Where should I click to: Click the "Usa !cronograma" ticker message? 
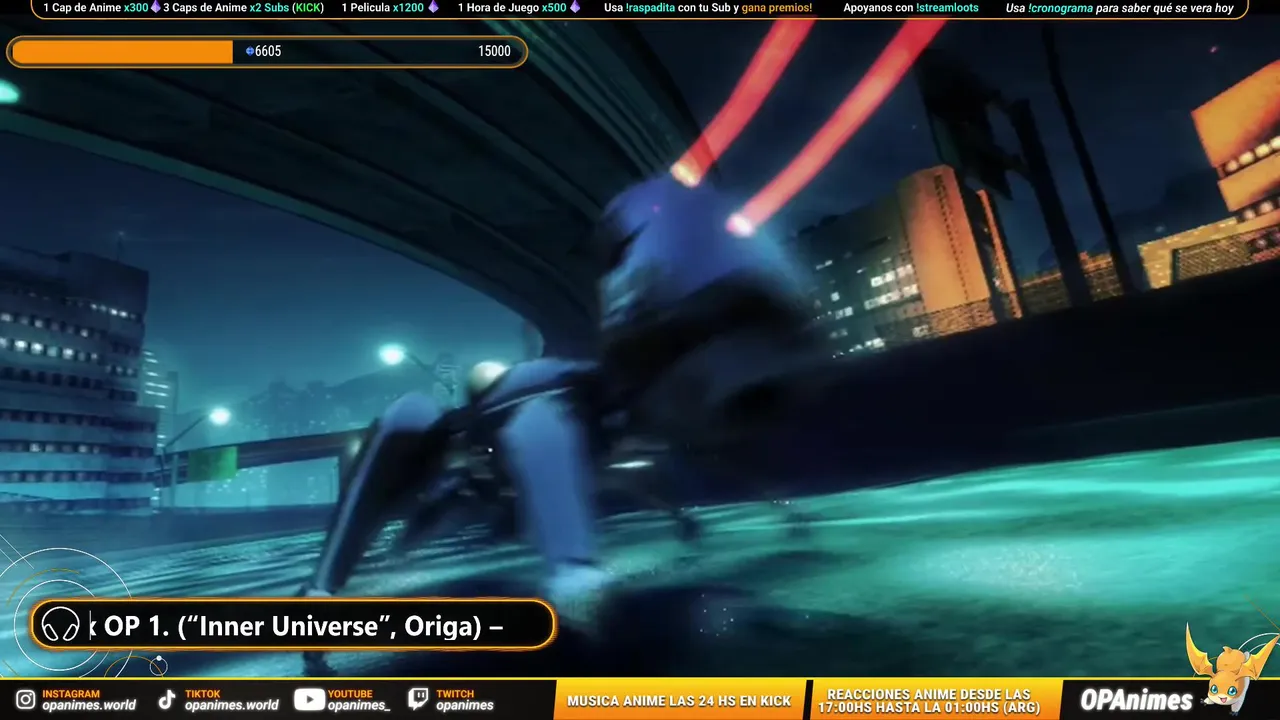pyautogui.click(x=1119, y=8)
